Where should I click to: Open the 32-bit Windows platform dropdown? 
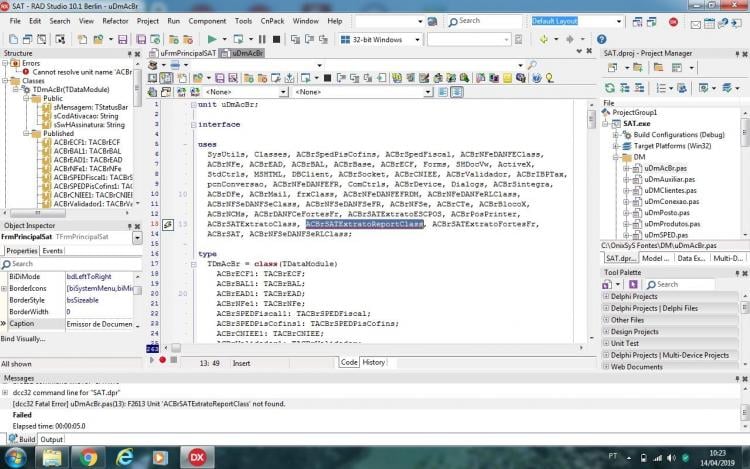coord(417,40)
